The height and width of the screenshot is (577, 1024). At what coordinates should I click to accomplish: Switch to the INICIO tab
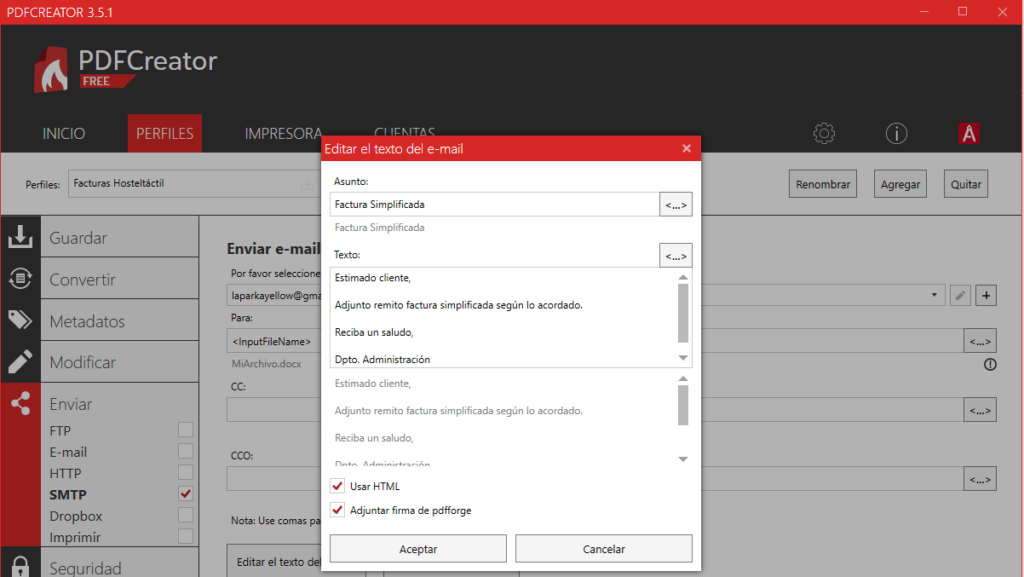pyautogui.click(x=64, y=133)
